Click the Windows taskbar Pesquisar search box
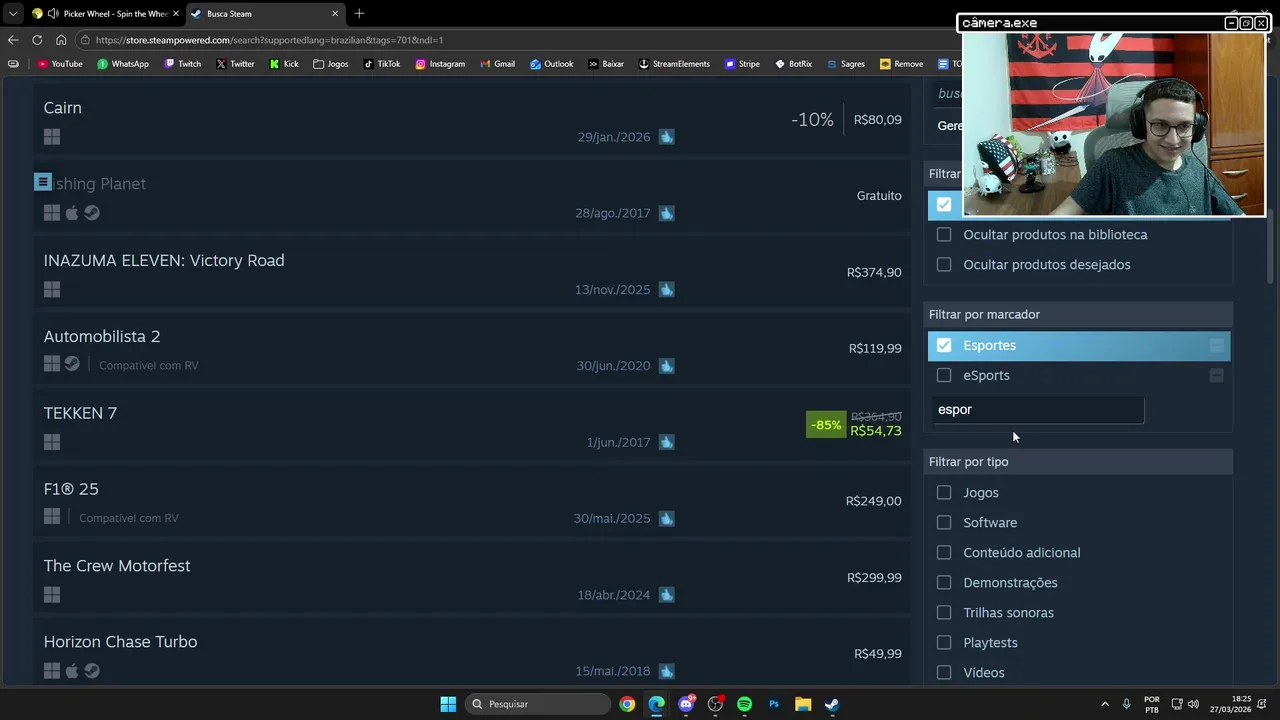 pos(537,704)
